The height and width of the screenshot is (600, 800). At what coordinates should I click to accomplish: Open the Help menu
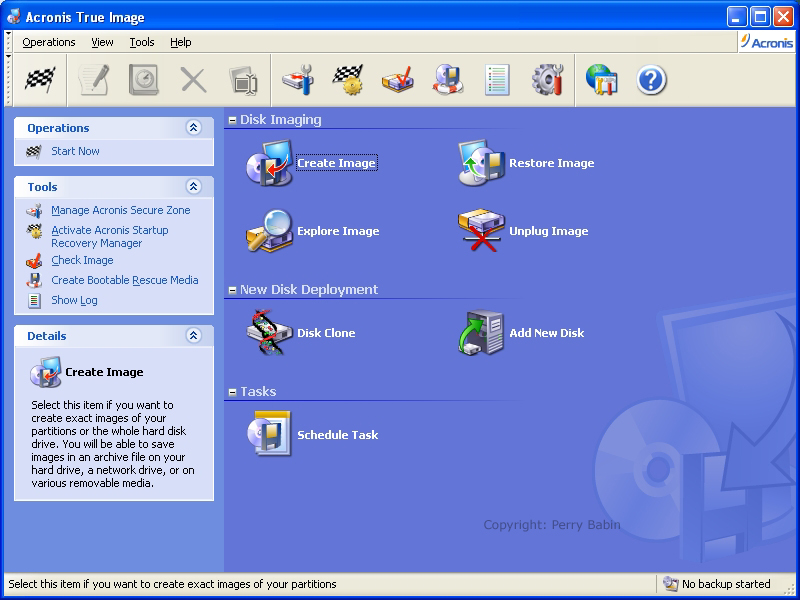tap(181, 42)
